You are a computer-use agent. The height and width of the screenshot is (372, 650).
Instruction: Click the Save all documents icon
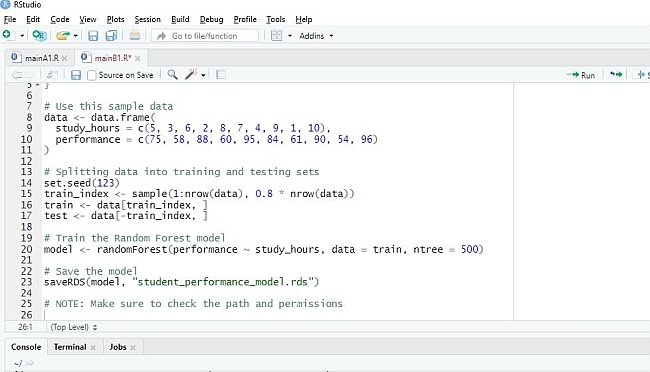111,36
